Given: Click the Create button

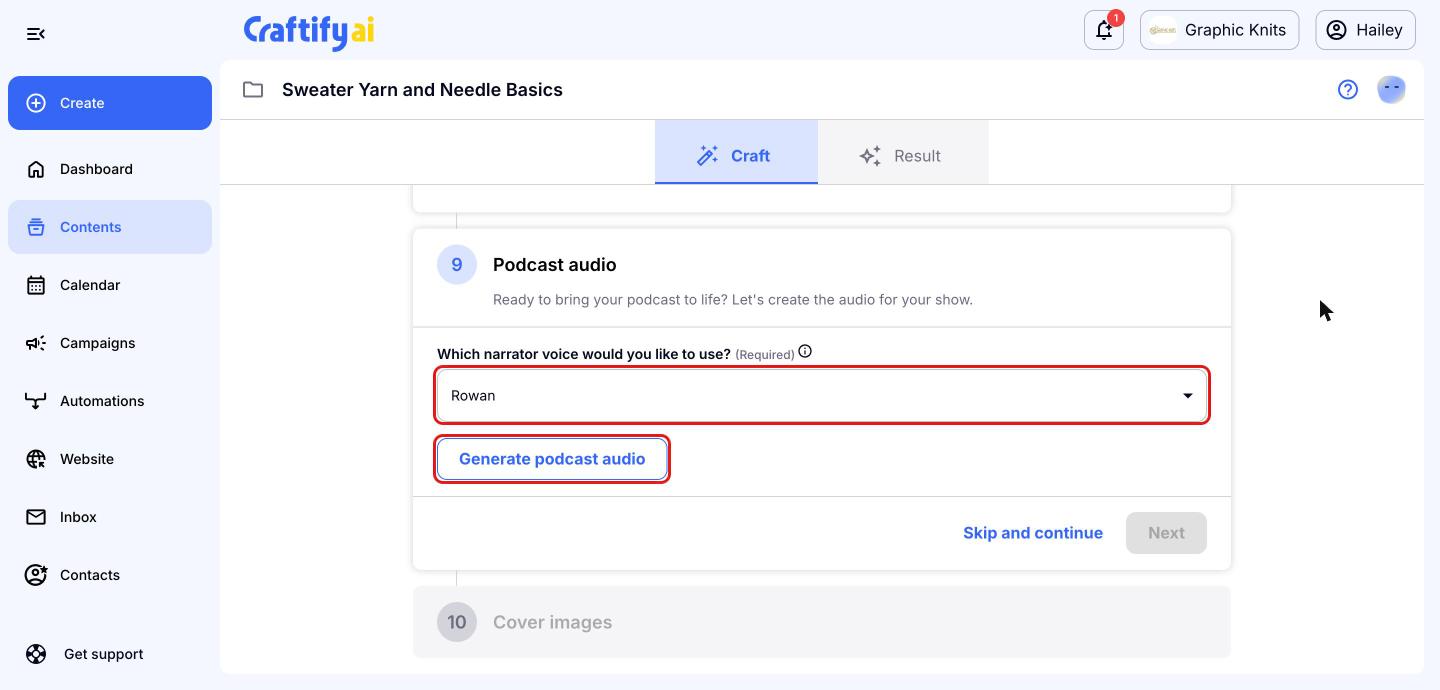Looking at the screenshot, I should 110,103.
